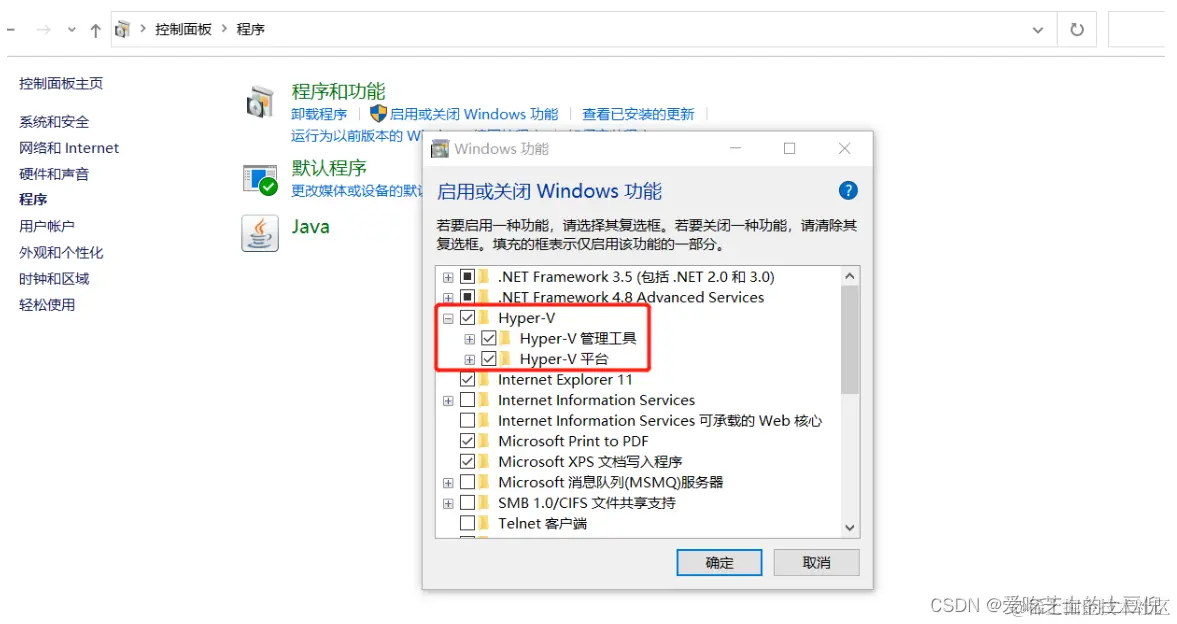Expand the Internet Information Services node
Image resolution: width=1177 pixels, height=624 pixels.
[448, 401]
